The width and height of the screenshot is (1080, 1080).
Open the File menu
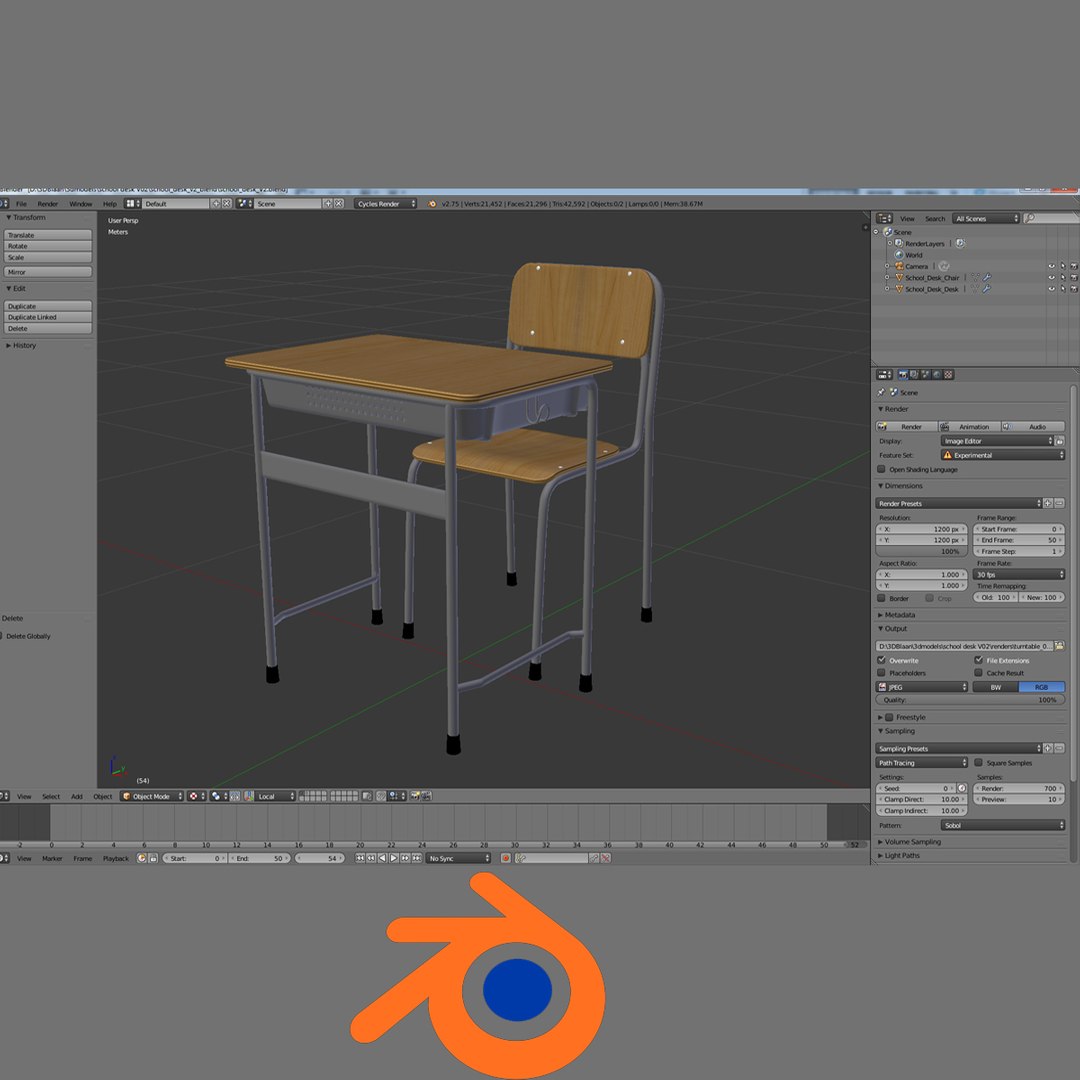pyautogui.click(x=21, y=204)
